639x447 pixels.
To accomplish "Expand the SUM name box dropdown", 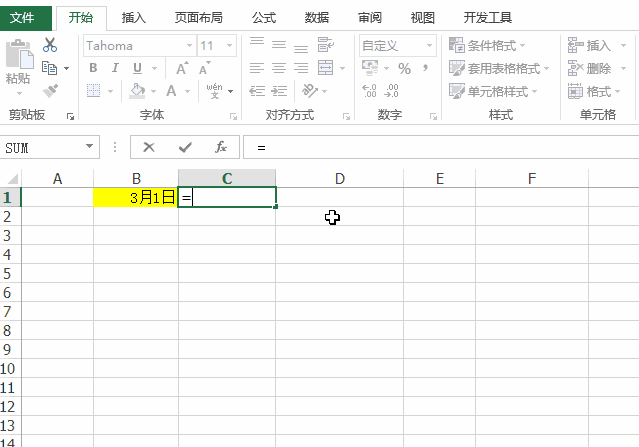I will (89, 146).
